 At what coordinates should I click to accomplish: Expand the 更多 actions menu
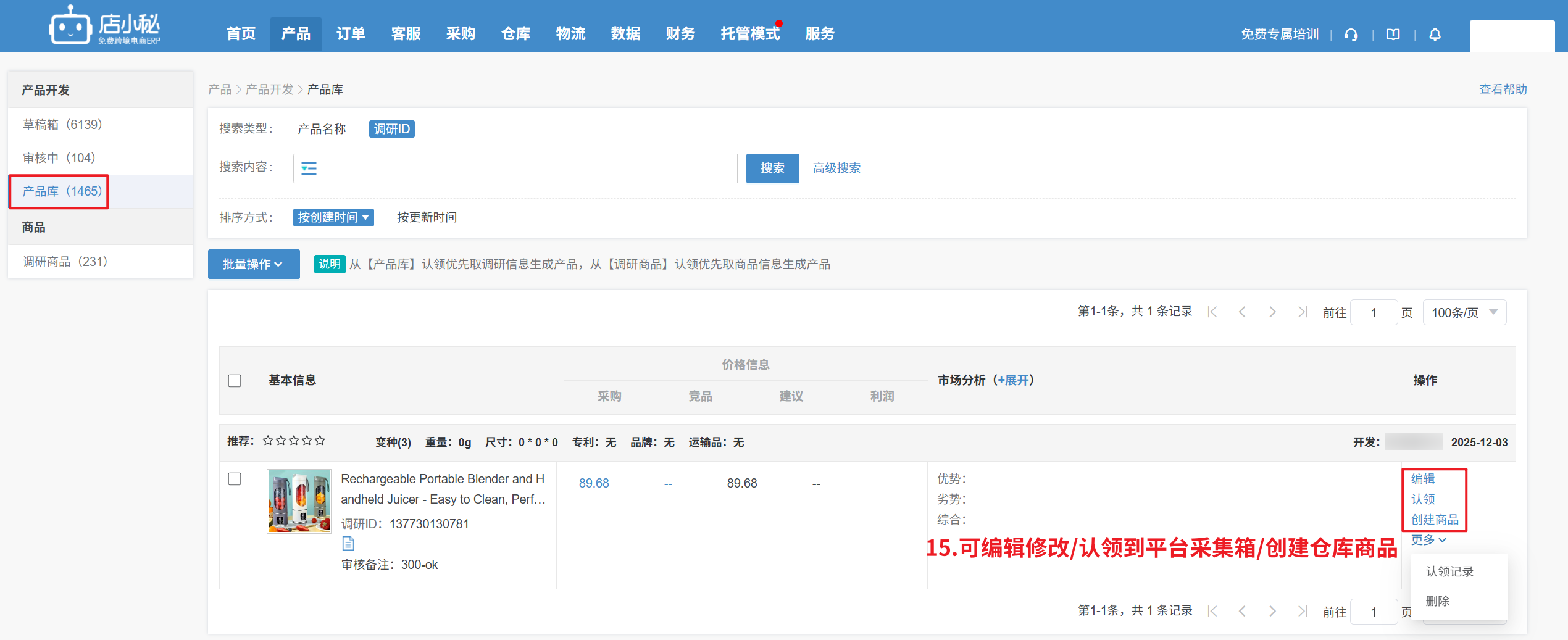(1428, 540)
